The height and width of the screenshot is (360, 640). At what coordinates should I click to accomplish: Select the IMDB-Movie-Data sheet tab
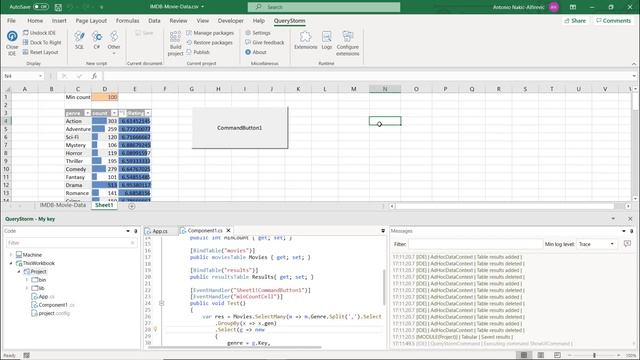click(62, 205)
